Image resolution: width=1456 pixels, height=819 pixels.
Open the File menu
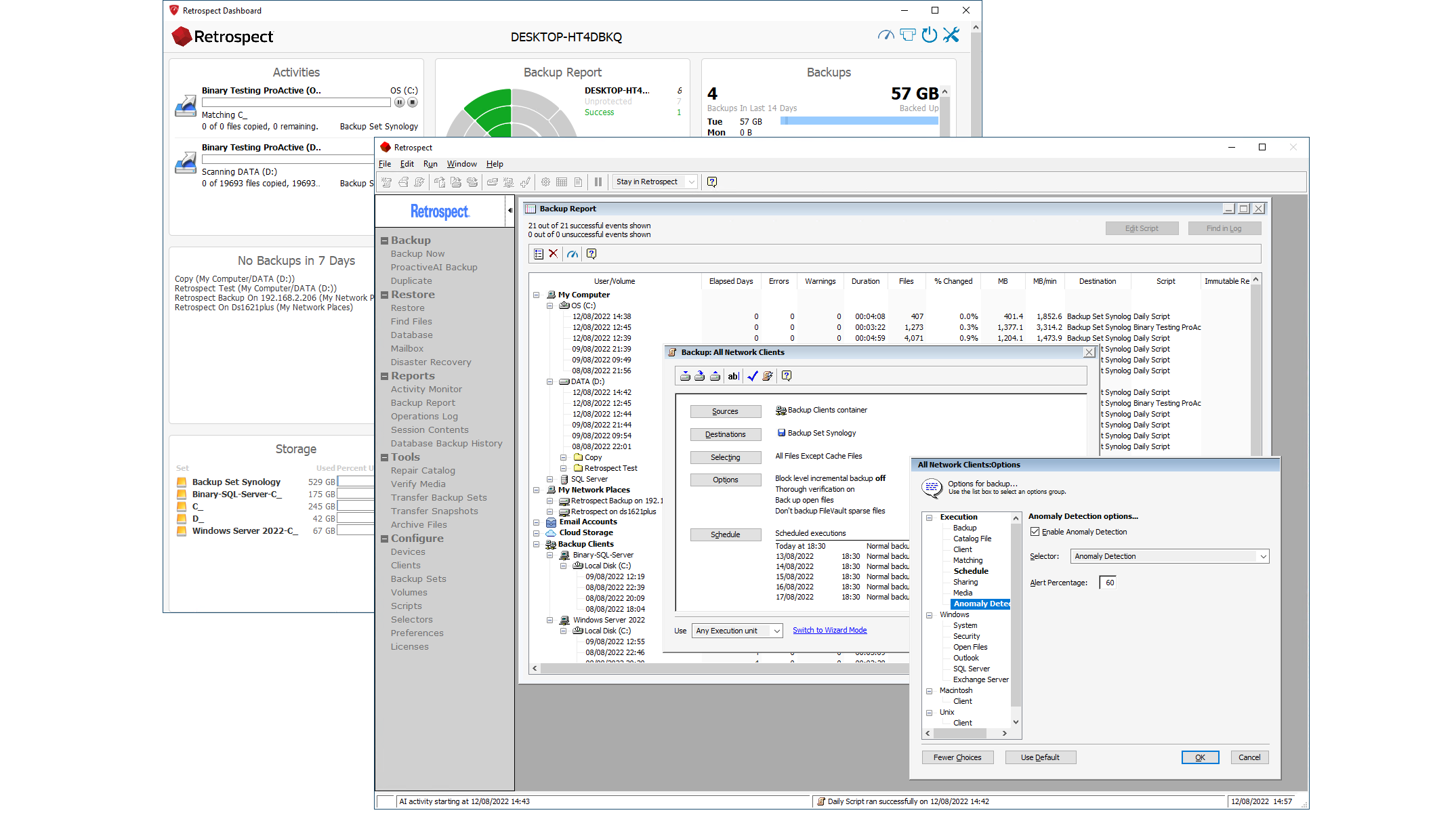point(385,164)
